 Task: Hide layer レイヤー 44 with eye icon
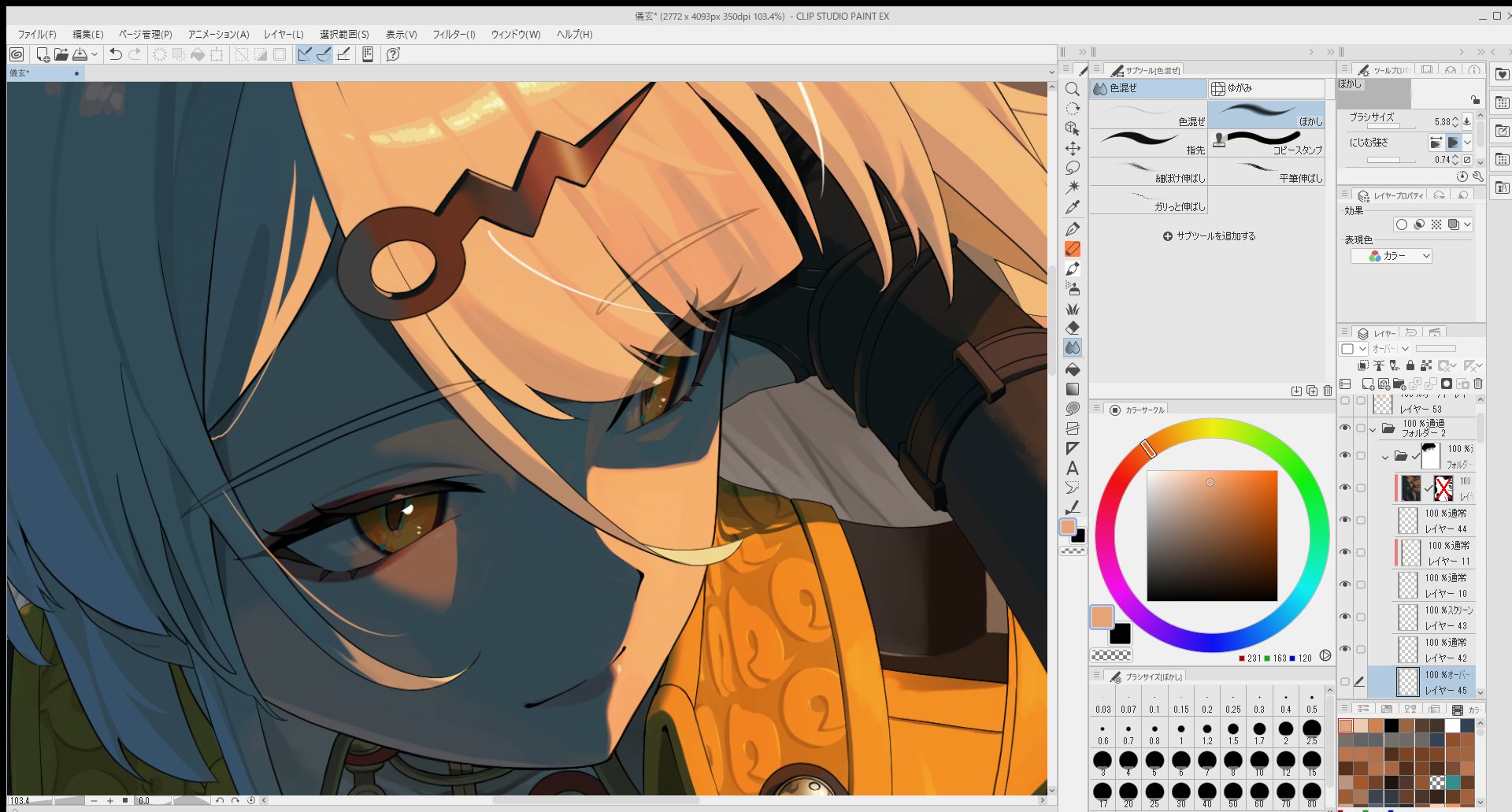pos(1345,520)
